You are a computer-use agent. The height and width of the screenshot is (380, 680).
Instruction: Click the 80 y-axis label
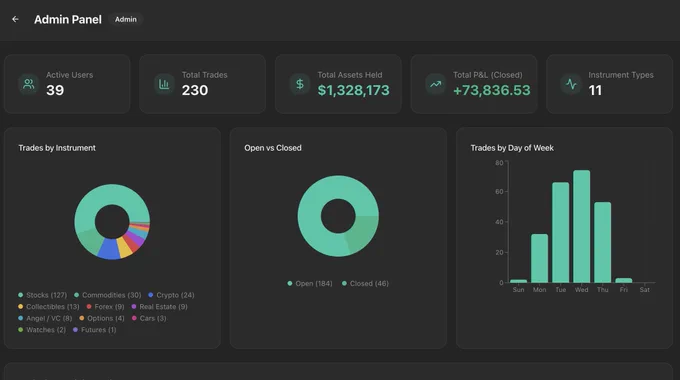[499, 163]
